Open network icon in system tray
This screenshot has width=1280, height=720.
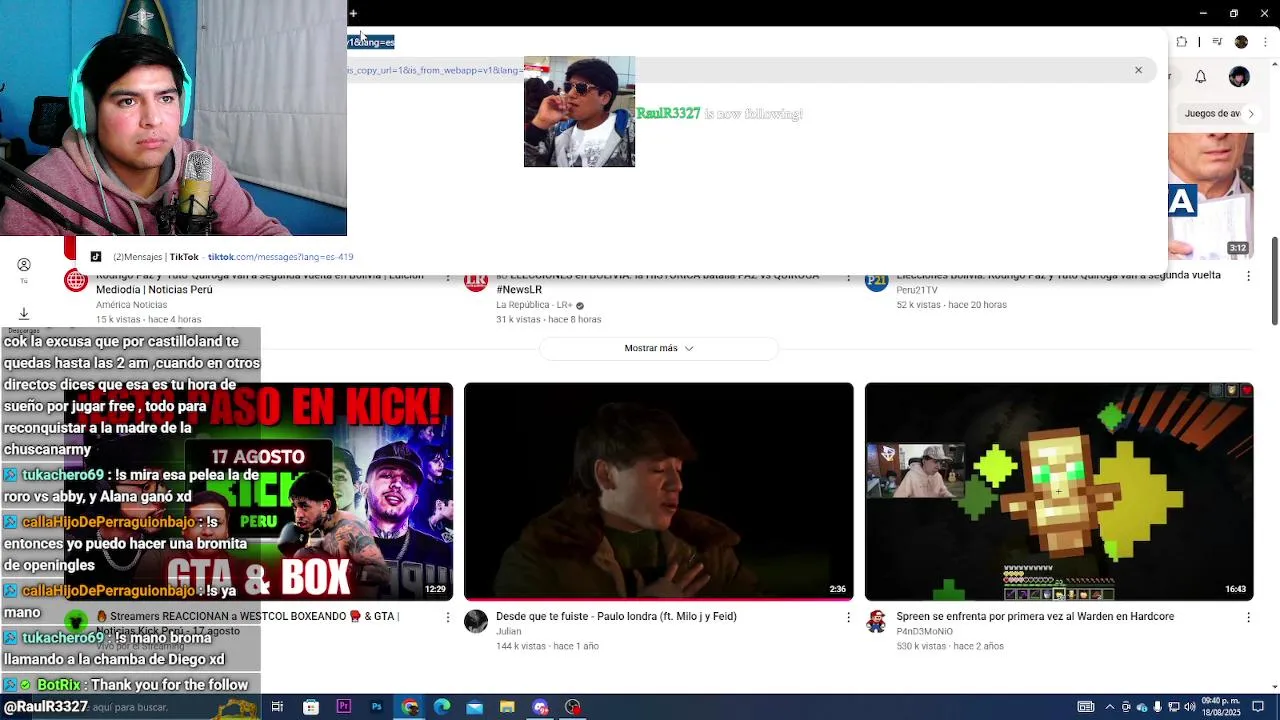1174,707
